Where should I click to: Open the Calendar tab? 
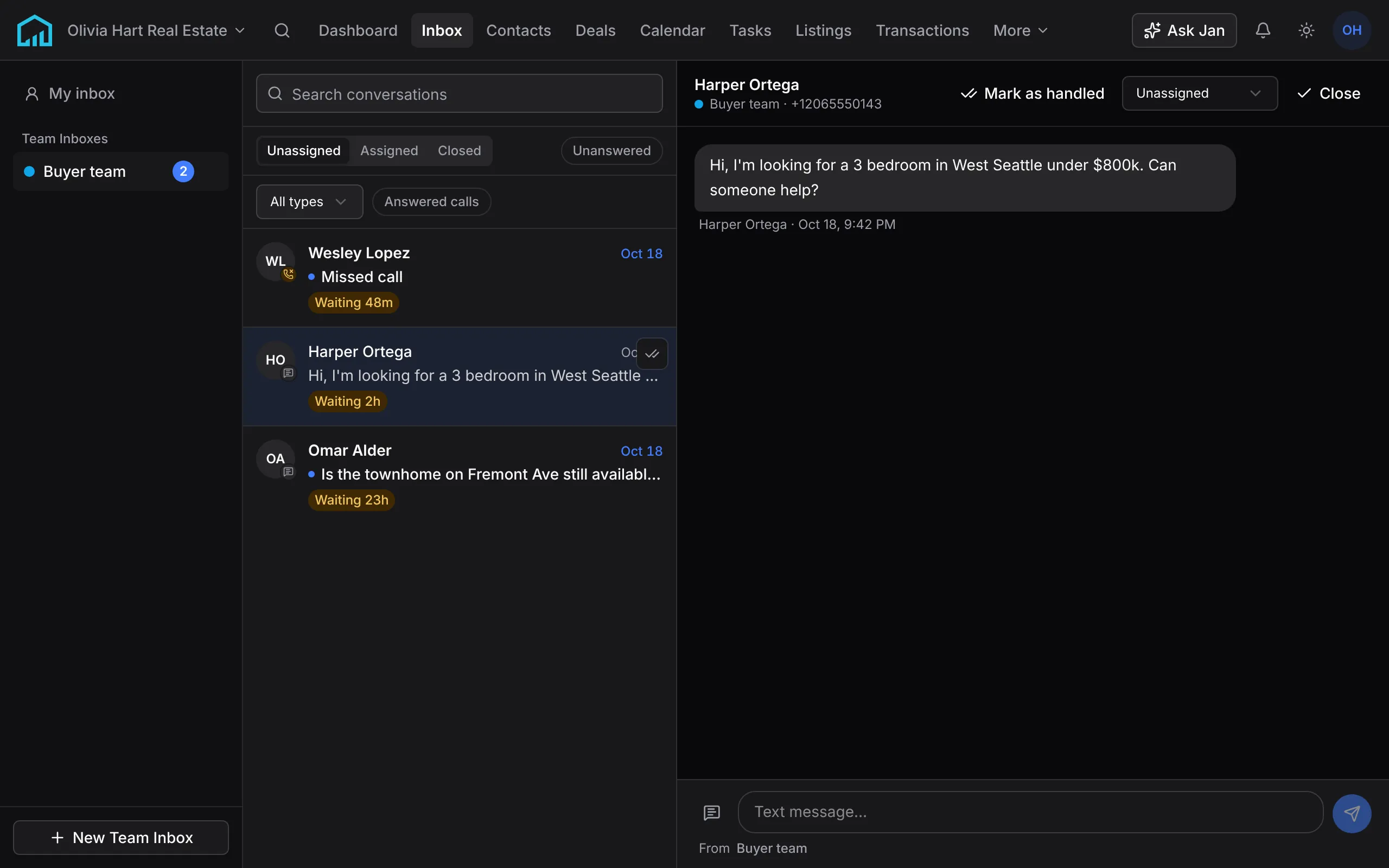672,30
